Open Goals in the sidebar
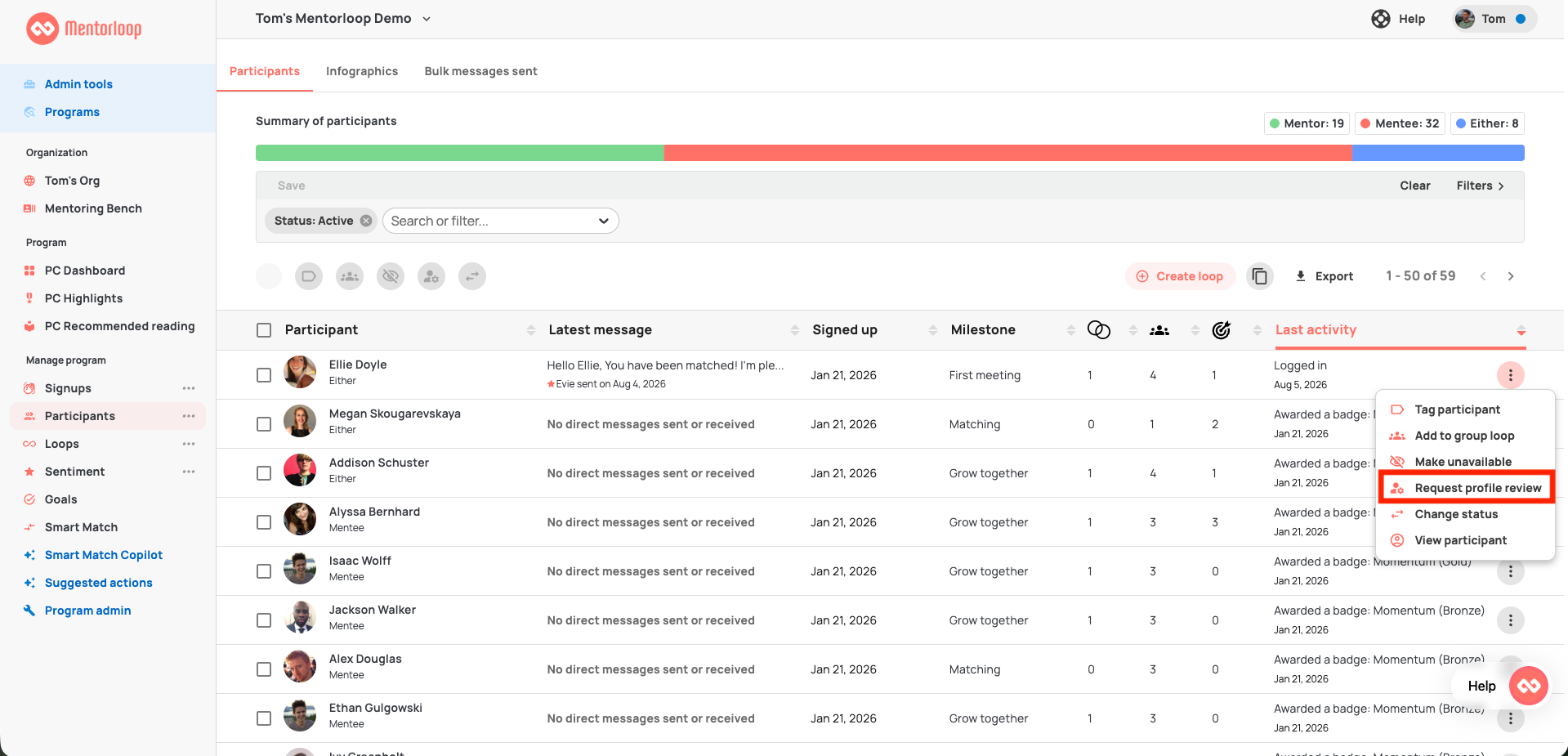Viewport: 1568px width, 756px height. [60, 499]
